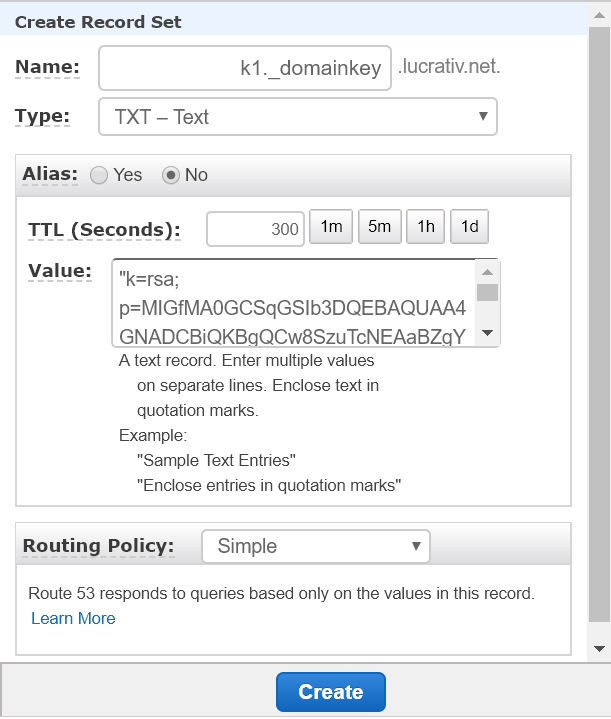Open the Type dropdown showing TXT – Text
The image size is (611, 719).
298,116
